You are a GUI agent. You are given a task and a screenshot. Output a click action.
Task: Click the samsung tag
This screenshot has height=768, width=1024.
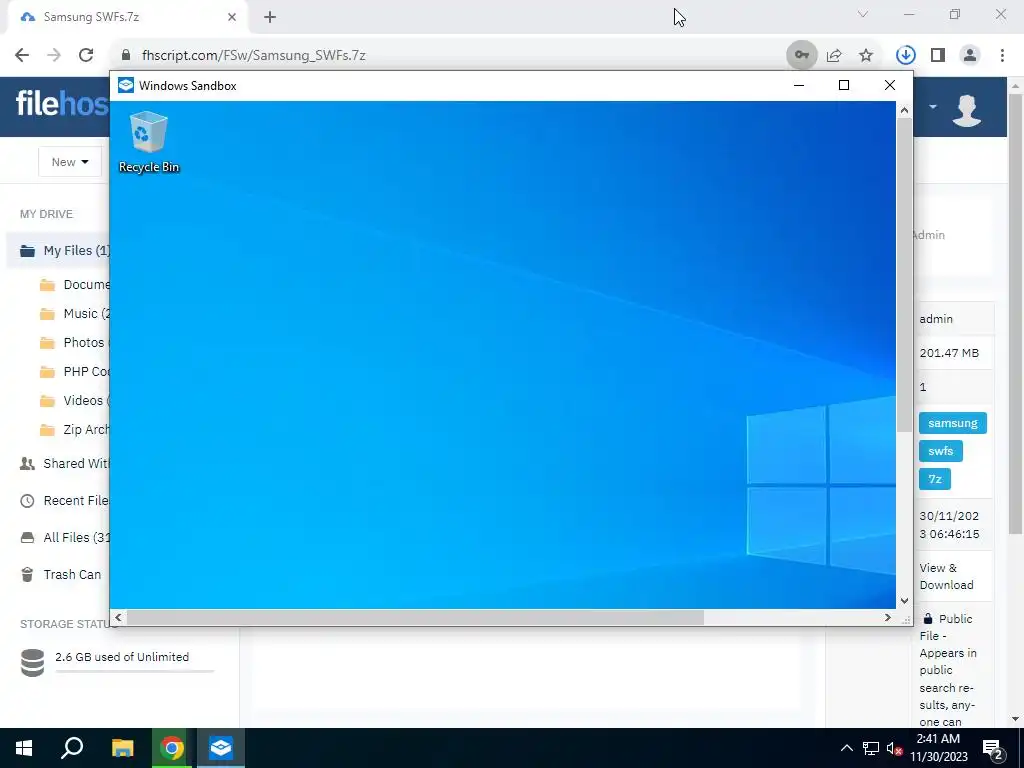coord(953,423)
